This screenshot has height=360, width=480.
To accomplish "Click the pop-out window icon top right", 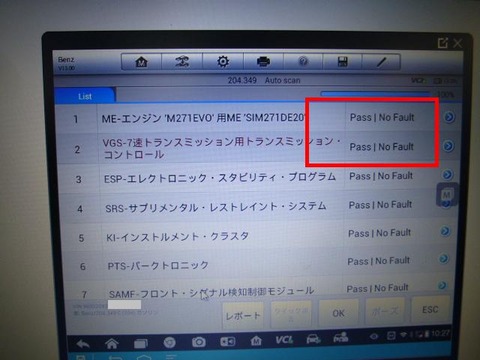I will [442, 43].
